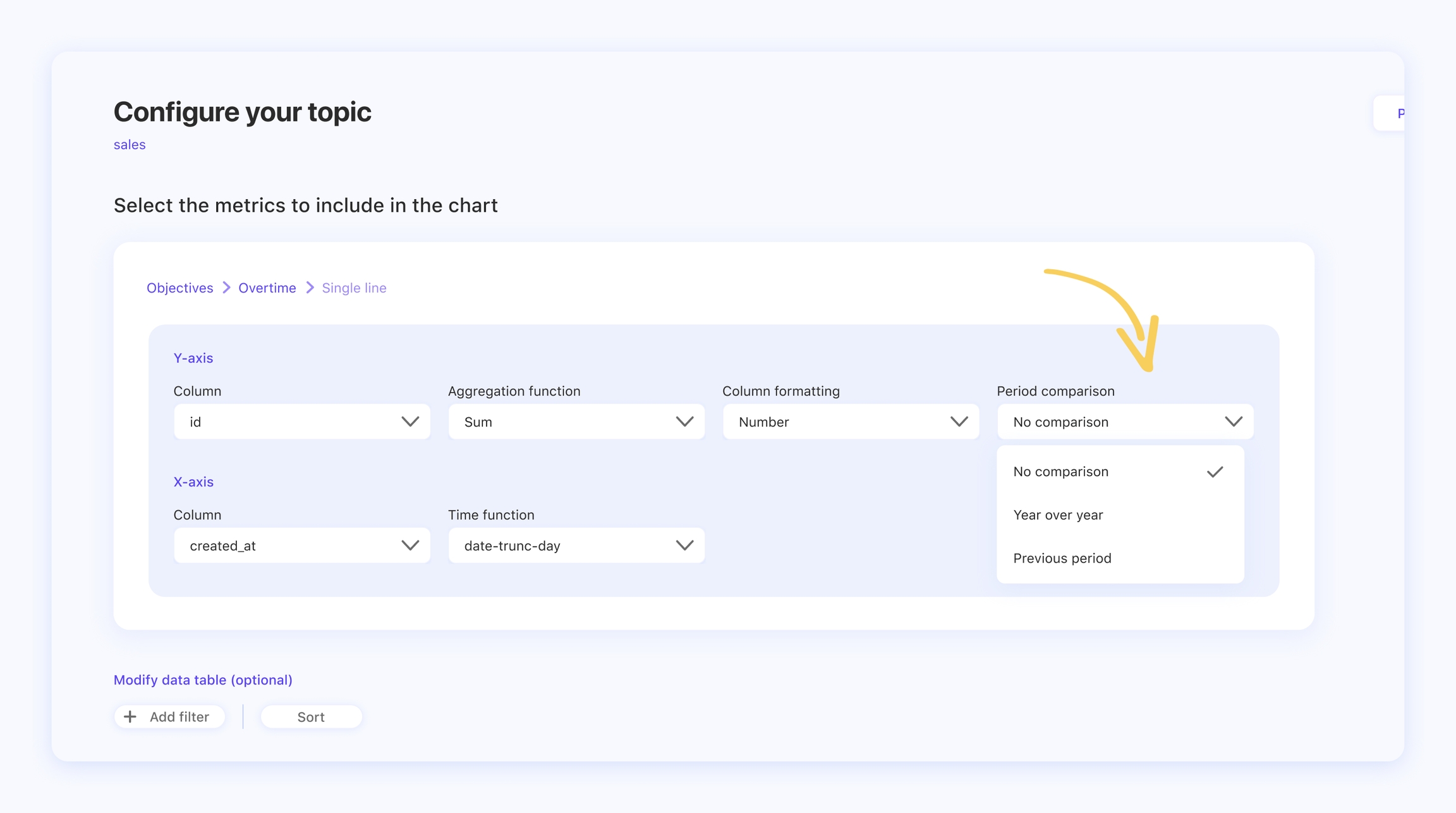Click the sales topic link
Image resolution: width=1456 pixels, height=813 pixels.
[130, 145]
